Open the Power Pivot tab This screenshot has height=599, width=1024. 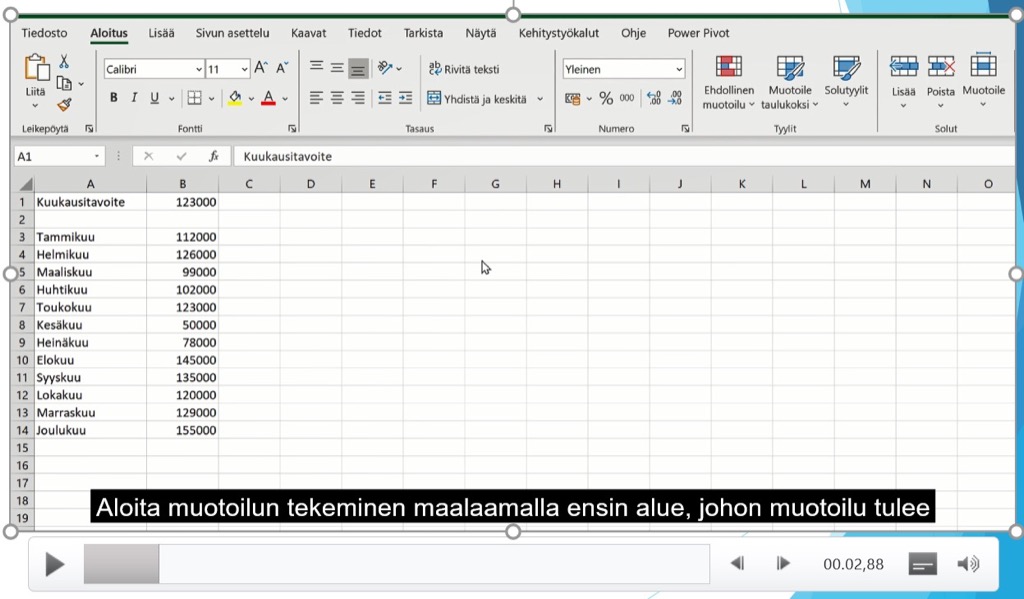click(x=698, y=33)
